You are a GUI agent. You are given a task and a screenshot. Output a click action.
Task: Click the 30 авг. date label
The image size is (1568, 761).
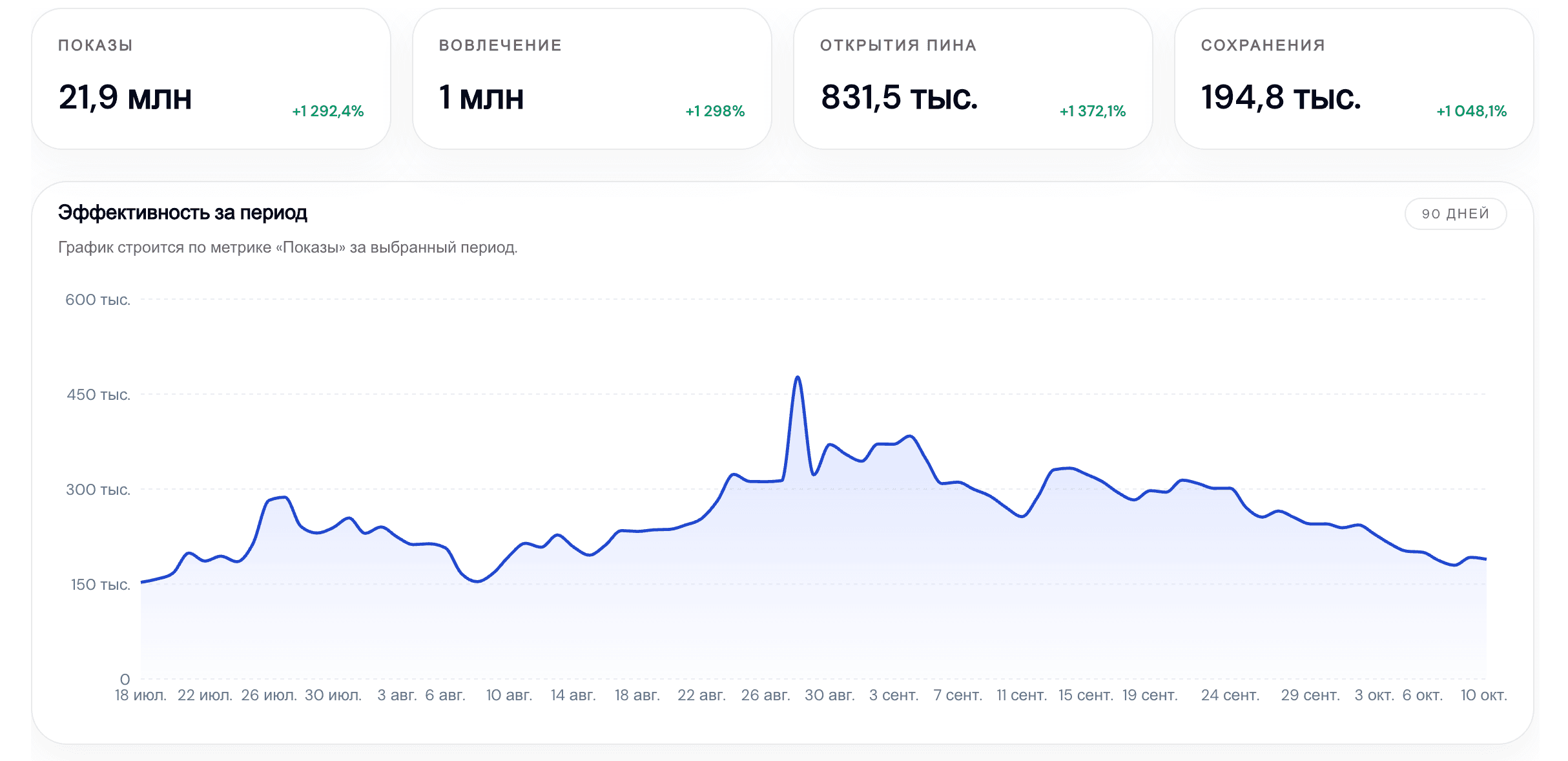[x=829, y=695]
